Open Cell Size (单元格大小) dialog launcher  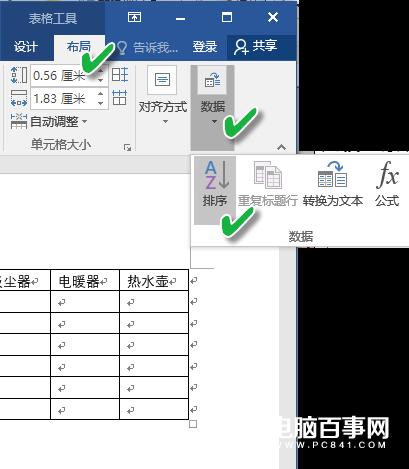point(127,147)
